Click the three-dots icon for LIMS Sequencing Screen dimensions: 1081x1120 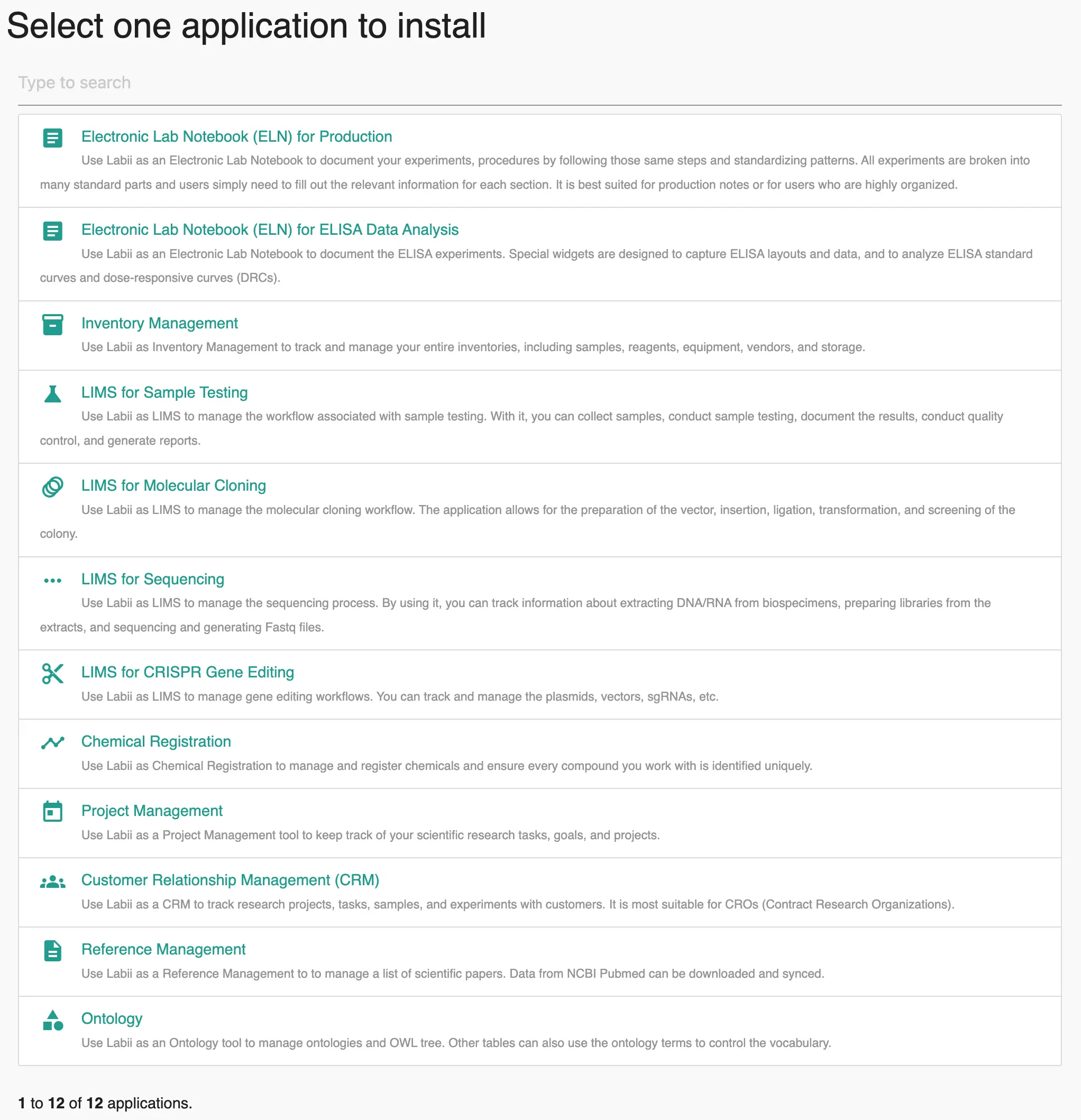pyautogui.click(x=52, y=581)
